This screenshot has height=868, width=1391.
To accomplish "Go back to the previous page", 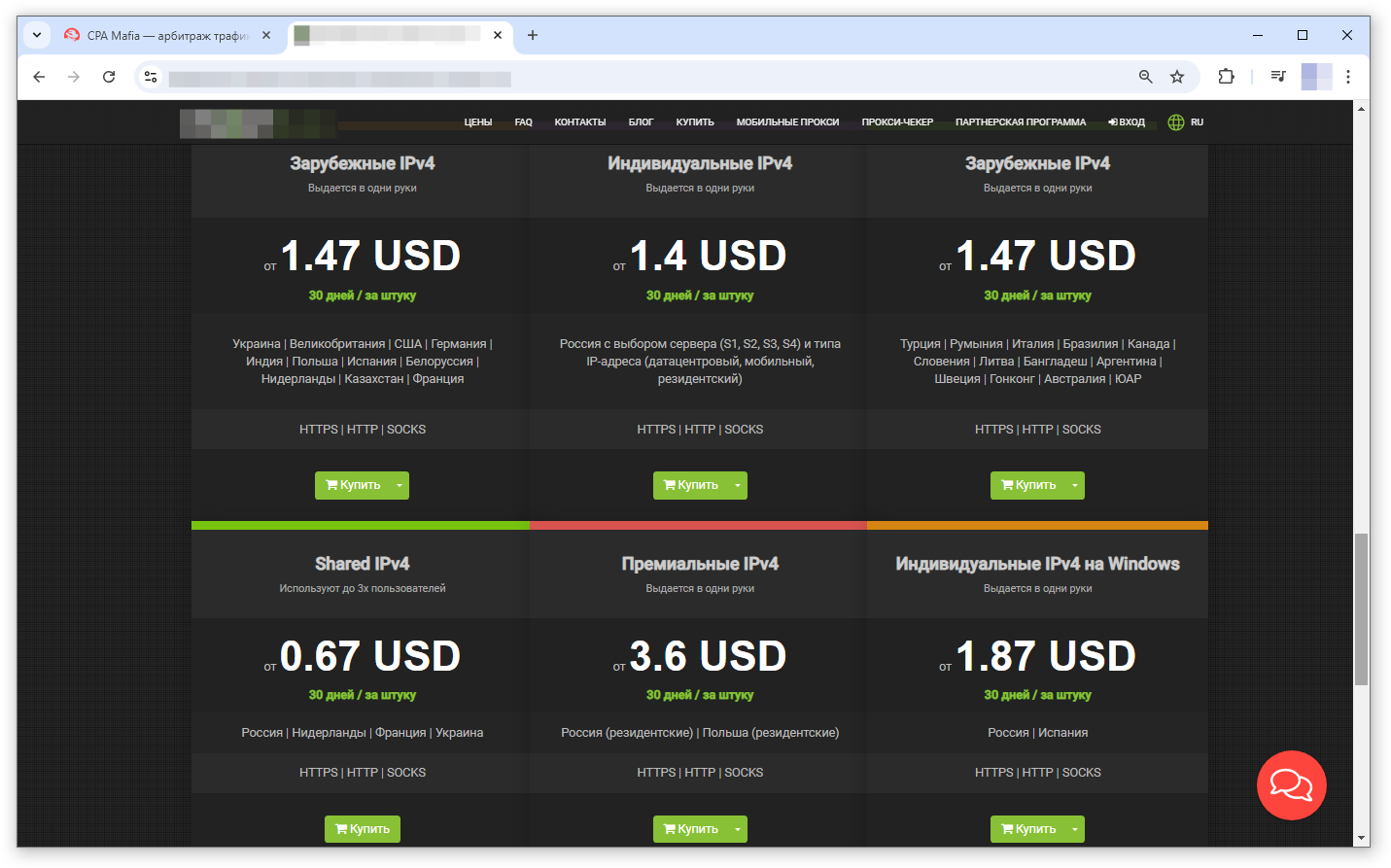I will pyautogui.click(x=39, y=77).
